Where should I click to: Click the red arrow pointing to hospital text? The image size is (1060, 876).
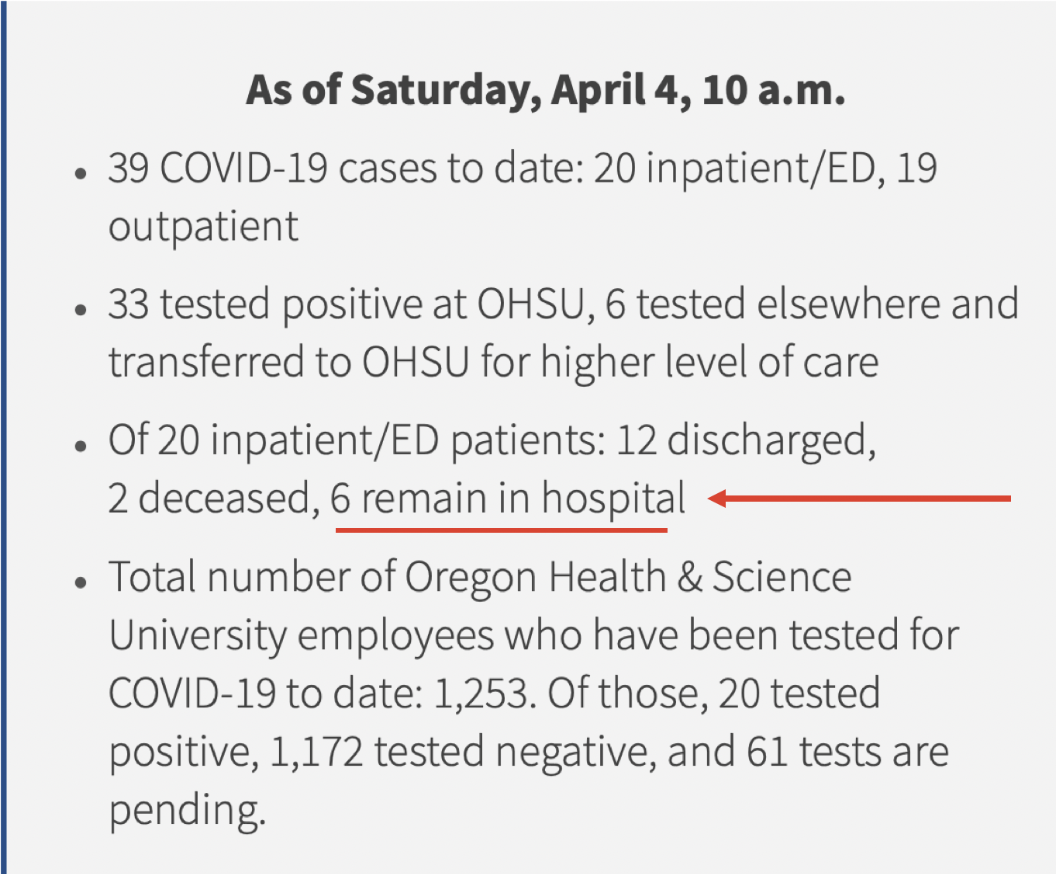[859, 499]
